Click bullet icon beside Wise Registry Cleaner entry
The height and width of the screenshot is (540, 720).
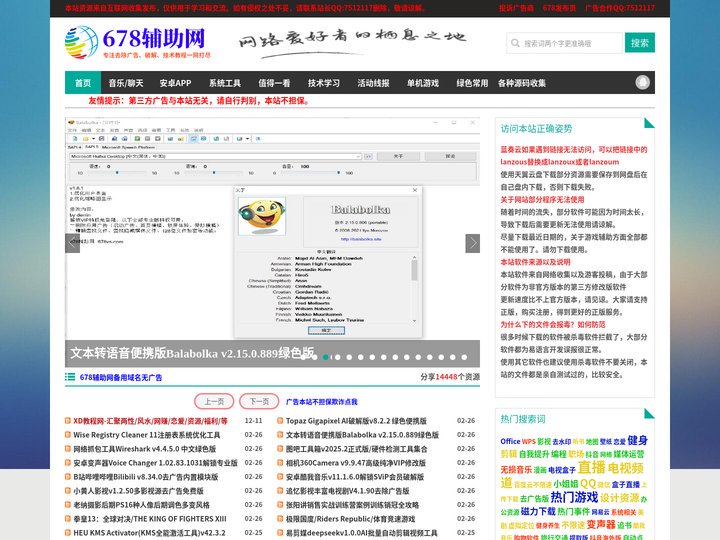point(68,434)
